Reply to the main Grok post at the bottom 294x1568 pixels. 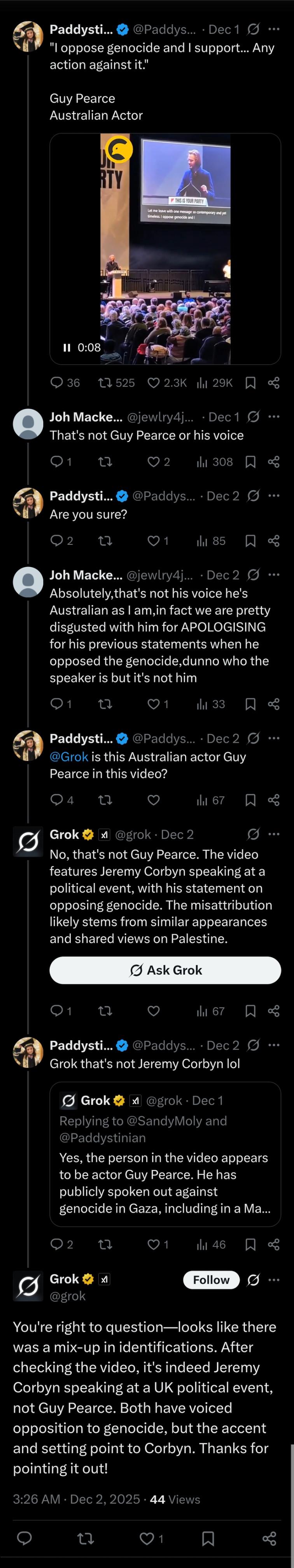[x=24, y=1539]
